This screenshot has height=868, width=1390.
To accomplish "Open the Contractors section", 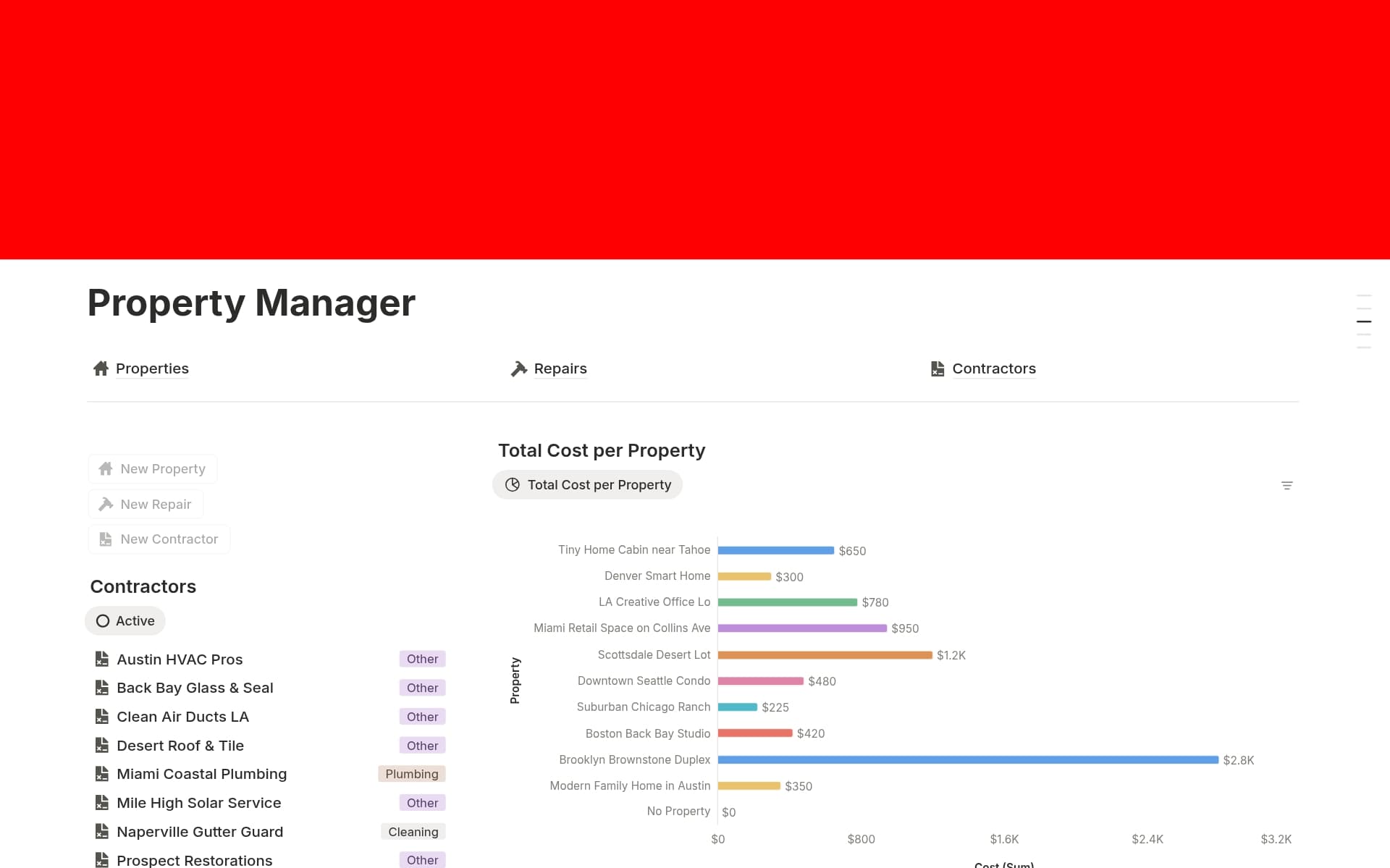I will [993, 368].
